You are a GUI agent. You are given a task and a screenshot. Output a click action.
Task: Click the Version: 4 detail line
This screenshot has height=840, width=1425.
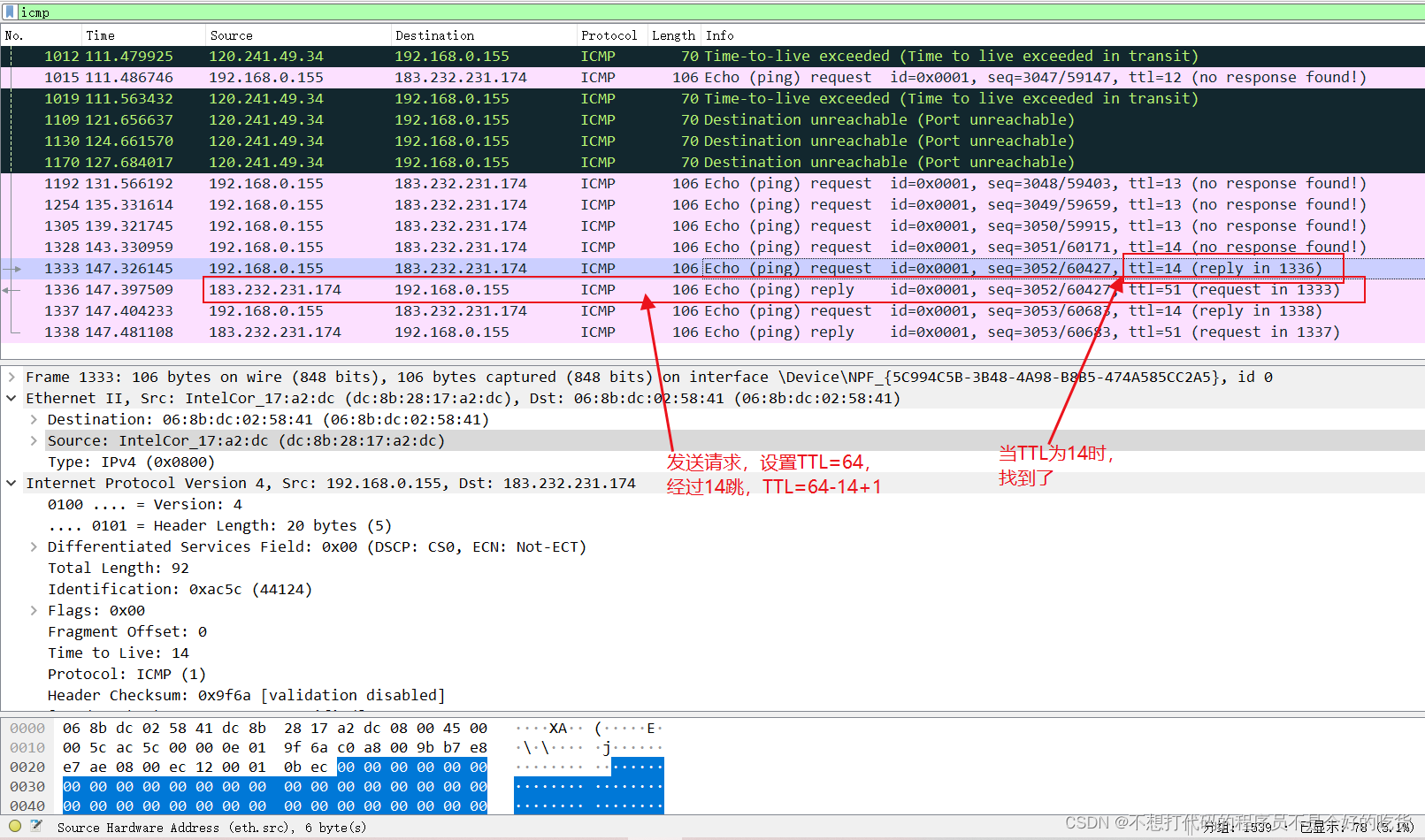pos(145,504)
